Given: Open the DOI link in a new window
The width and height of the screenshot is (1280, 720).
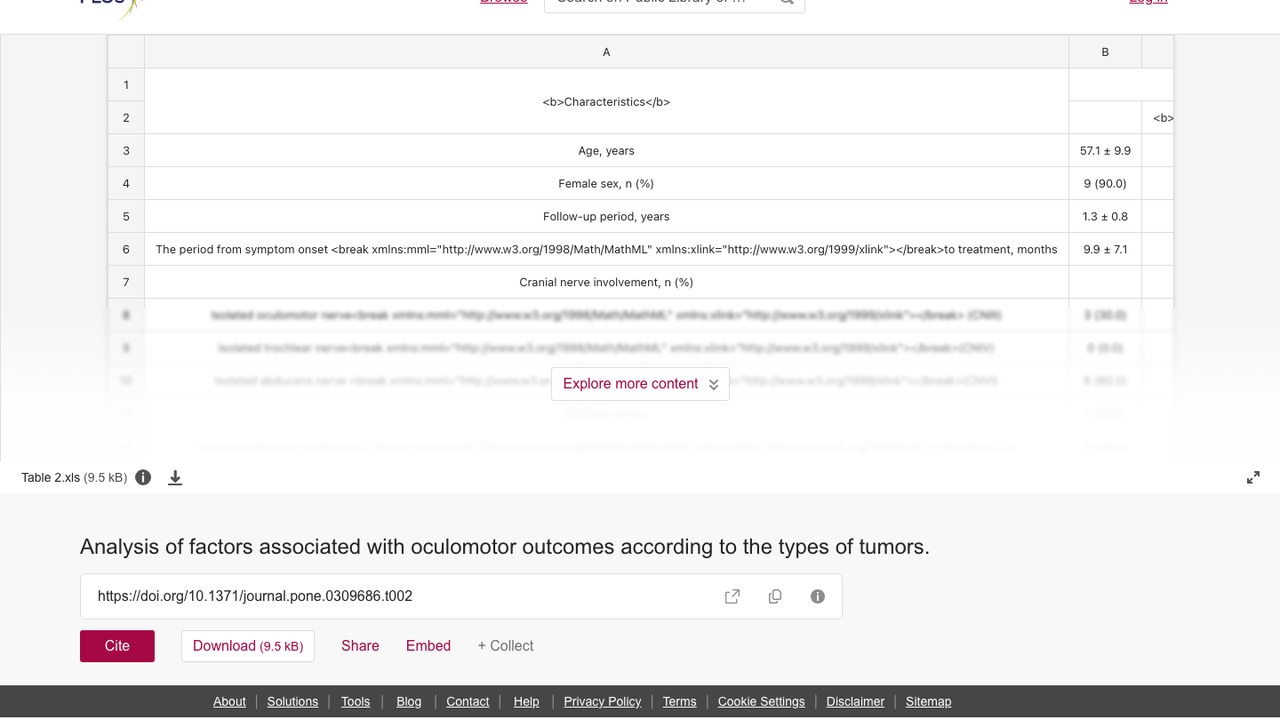Looking at the screenshot, I should (x=732, y=596).
